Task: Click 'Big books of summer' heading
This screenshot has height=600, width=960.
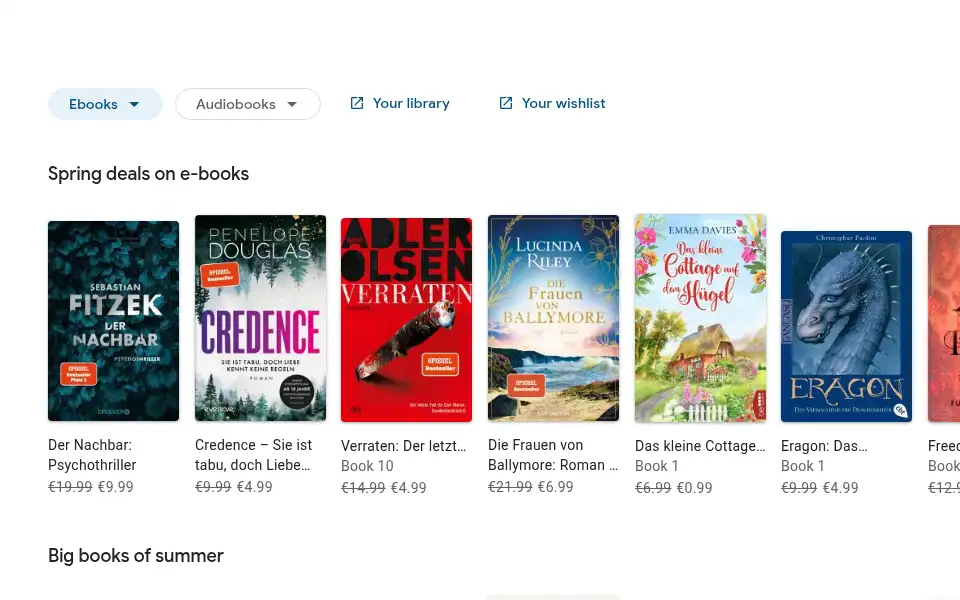Action: 136,555
